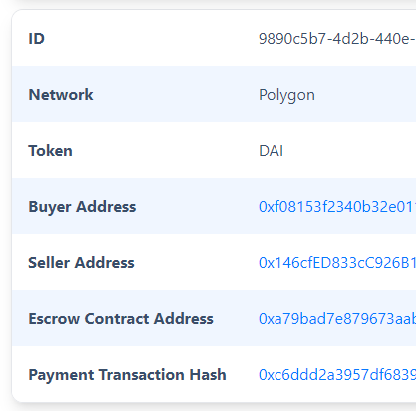Open the Buyer Address link
This screenshot has width=416, height=411.
click(337, 207)
